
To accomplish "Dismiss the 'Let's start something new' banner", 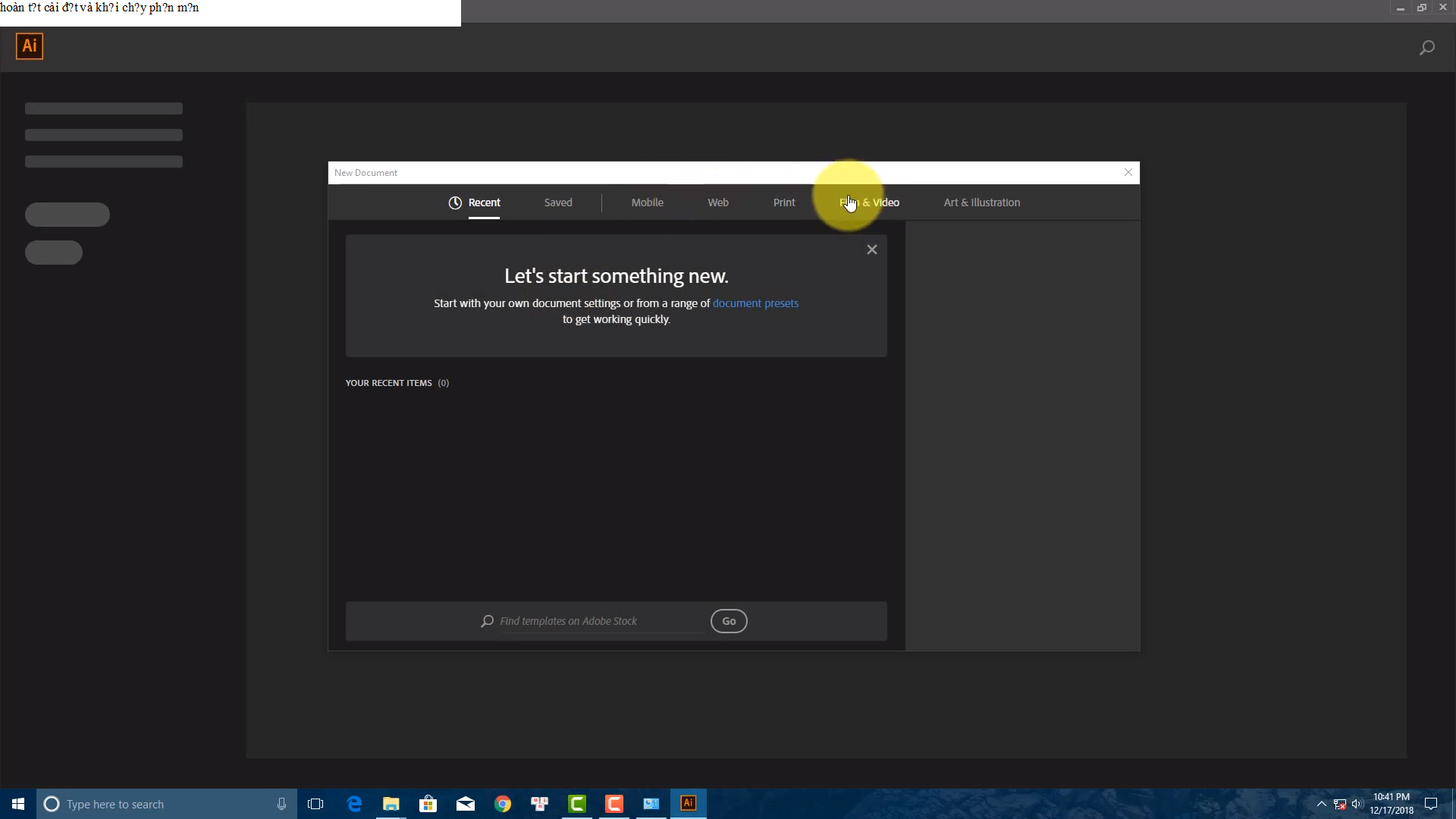I will (871, 249).
